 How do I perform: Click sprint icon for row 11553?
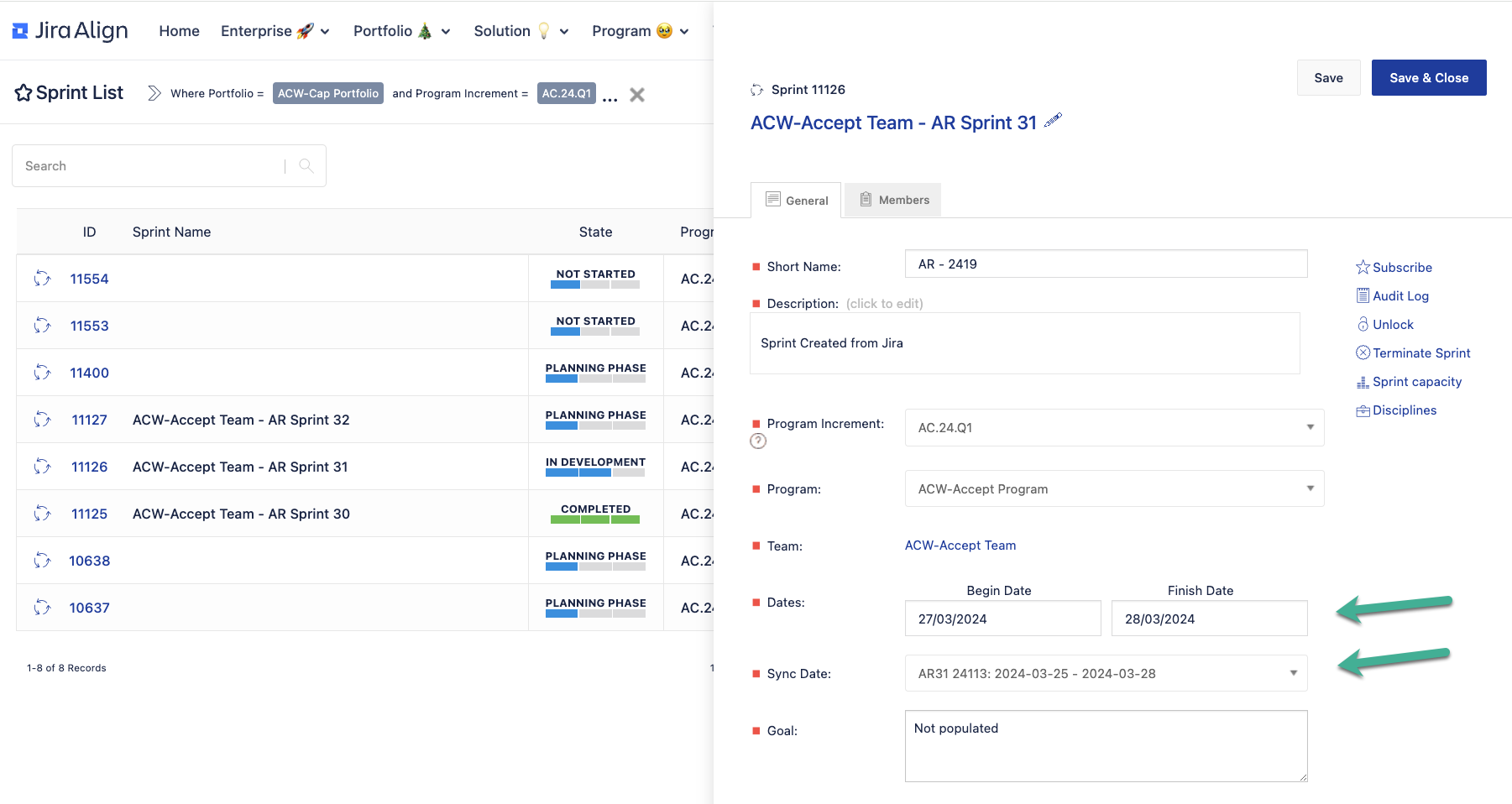pyautogui.click(x=42, y=326)
